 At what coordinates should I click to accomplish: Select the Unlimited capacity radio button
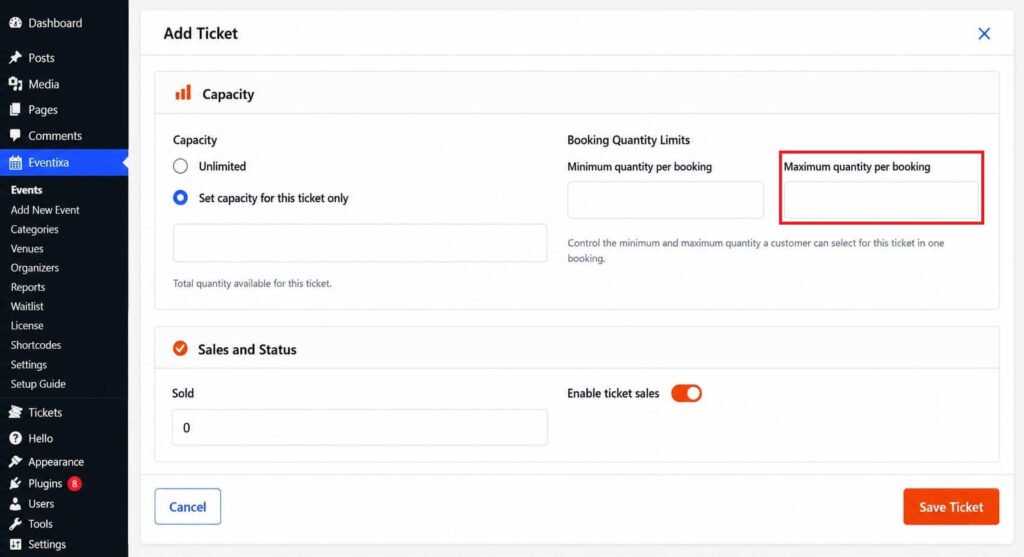(180, 166)
